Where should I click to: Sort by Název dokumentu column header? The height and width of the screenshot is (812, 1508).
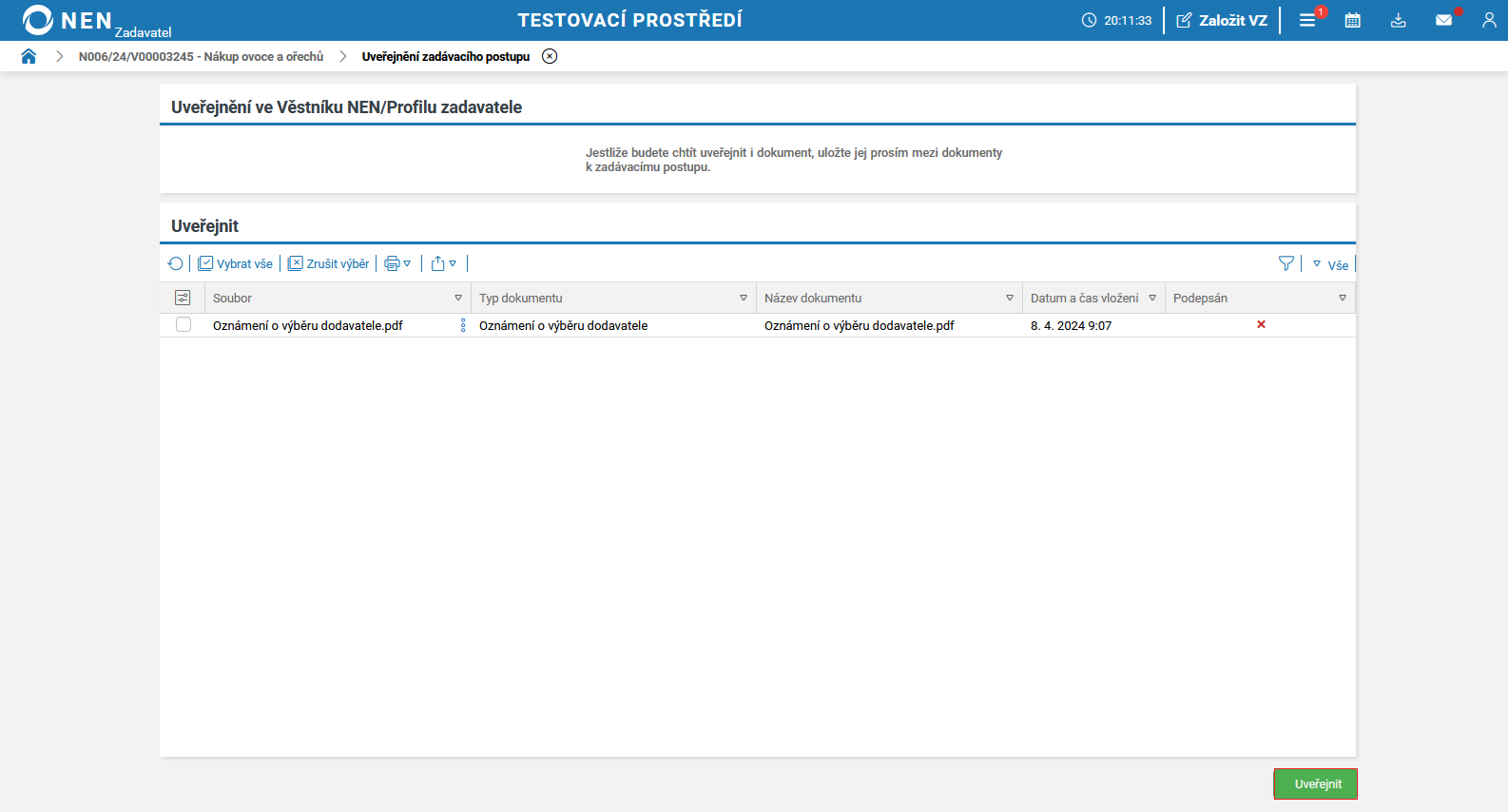tap(813, 298)
